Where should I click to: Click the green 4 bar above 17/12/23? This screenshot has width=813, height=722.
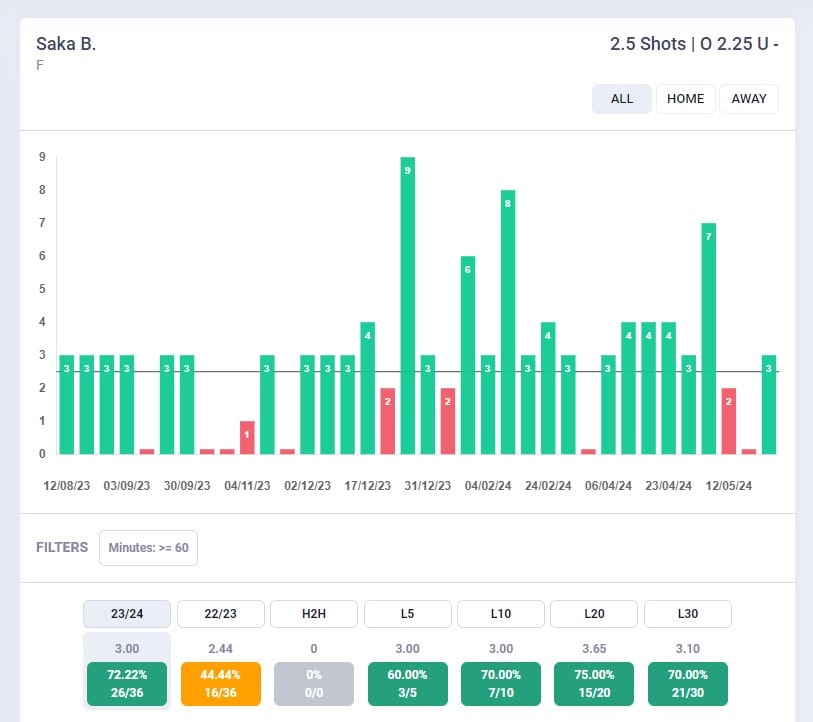tap(368, 388)
